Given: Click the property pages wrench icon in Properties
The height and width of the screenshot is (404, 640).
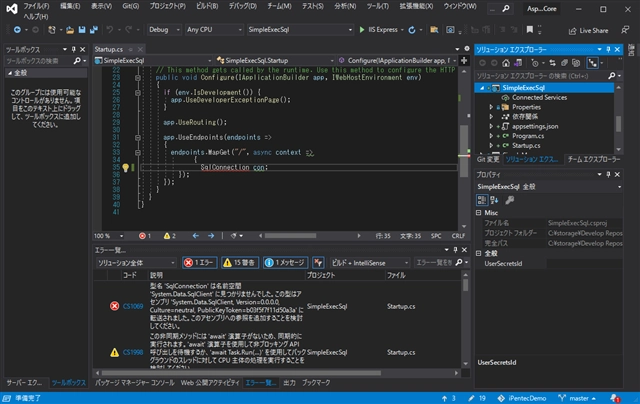Looking at the screenshot, I should [509, 200].
